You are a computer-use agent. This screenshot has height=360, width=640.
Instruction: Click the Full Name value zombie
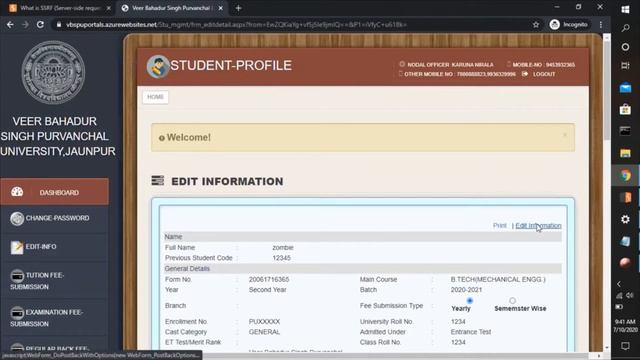pyautogui.click(x=283, y=247)
